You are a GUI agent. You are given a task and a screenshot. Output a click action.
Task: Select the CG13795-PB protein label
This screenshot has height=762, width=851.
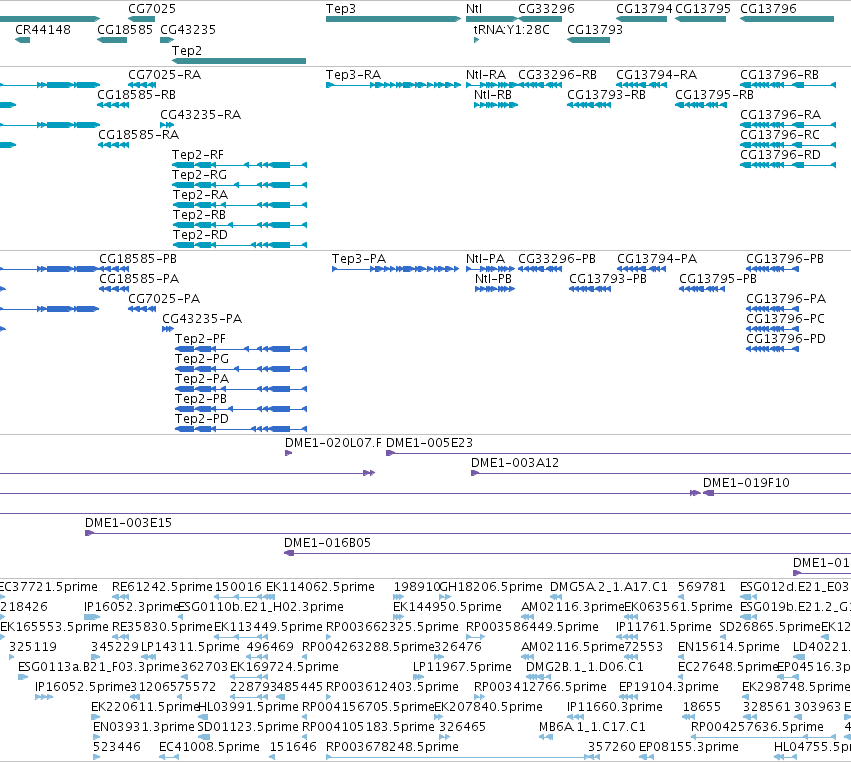[x=718, y=278]
